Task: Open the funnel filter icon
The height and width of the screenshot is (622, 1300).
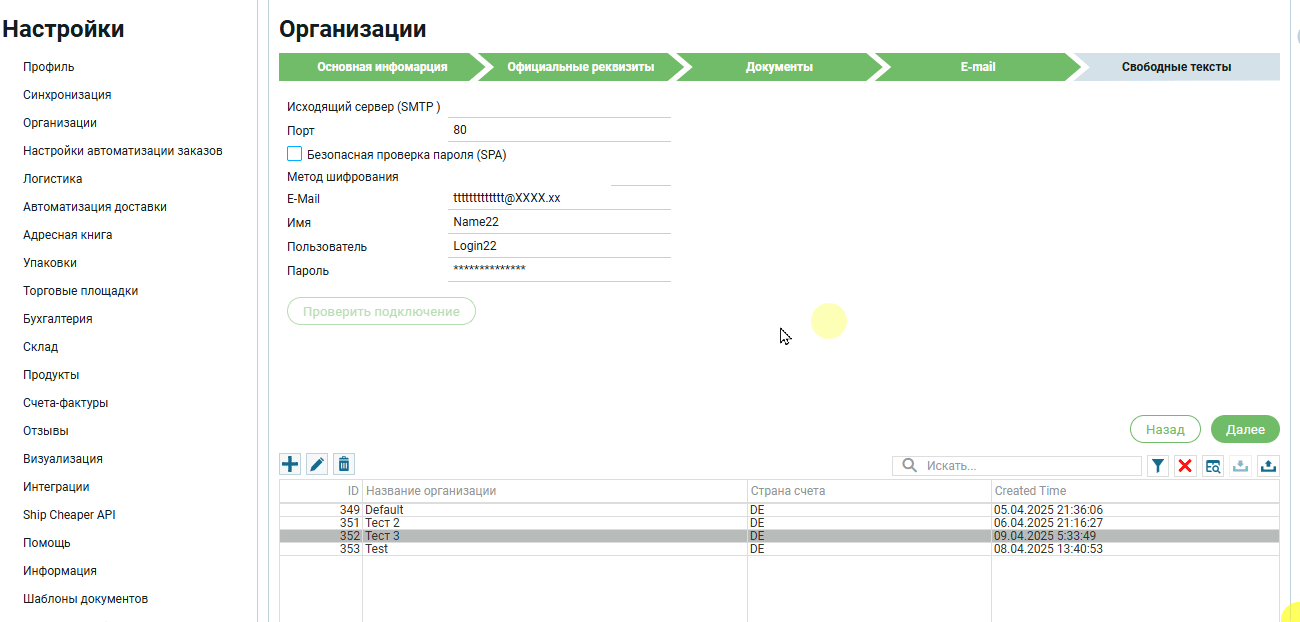Action: [1158, 466]
